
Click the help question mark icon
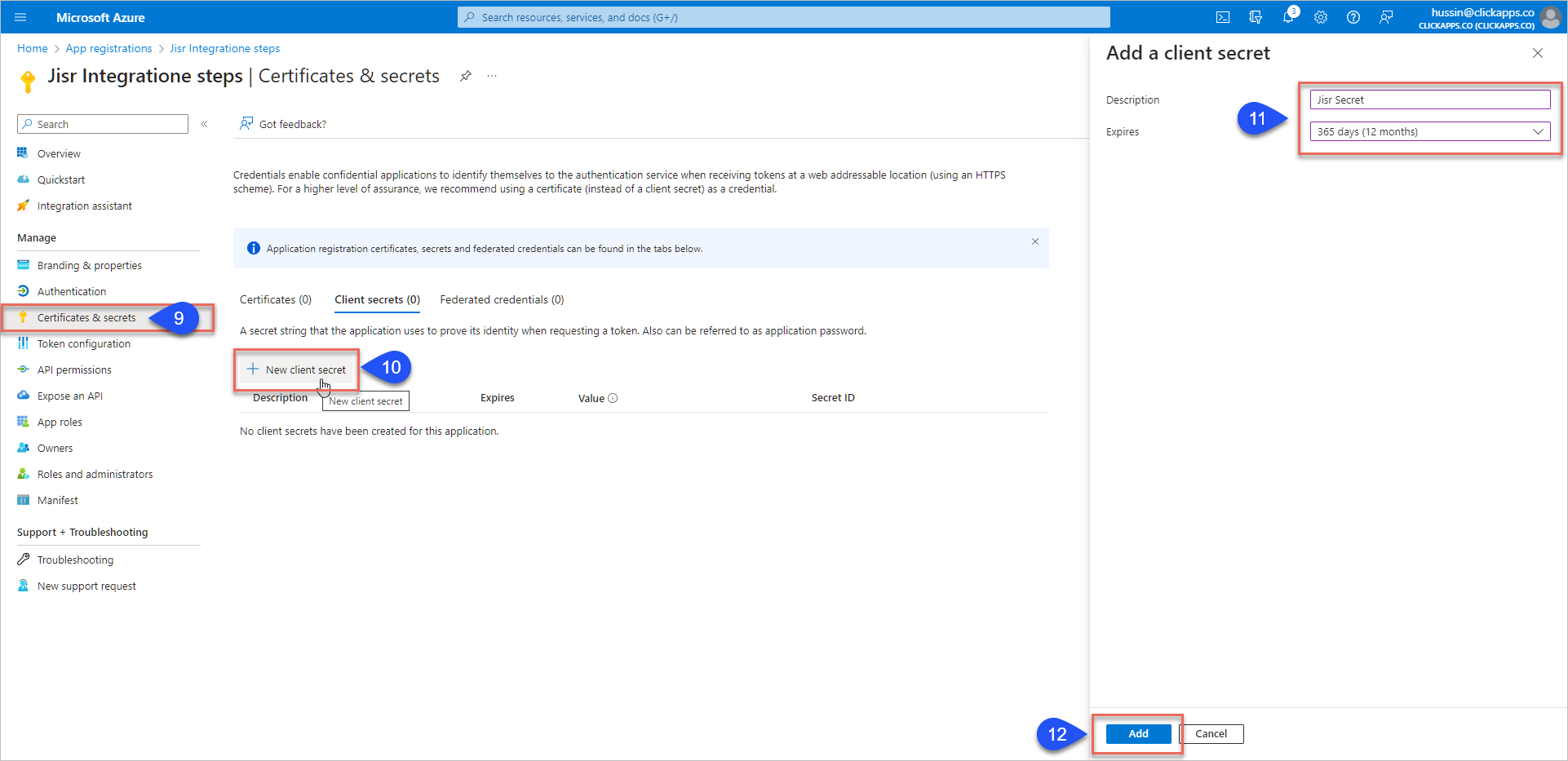(1353, 17)
